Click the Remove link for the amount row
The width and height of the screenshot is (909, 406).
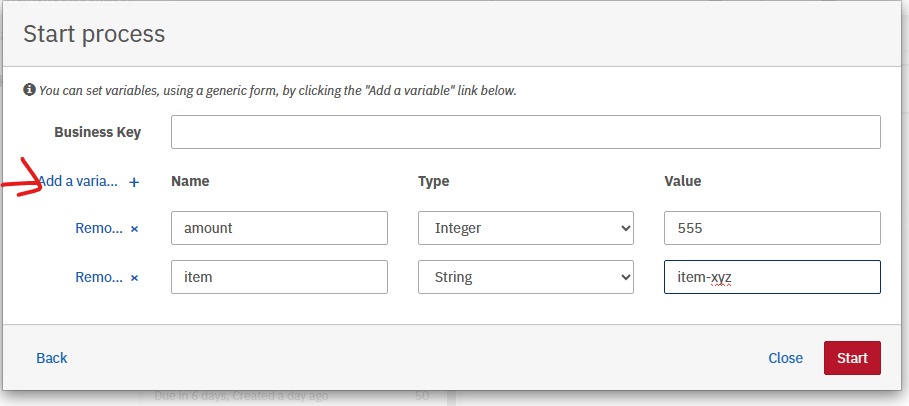[x=99, y=228]
